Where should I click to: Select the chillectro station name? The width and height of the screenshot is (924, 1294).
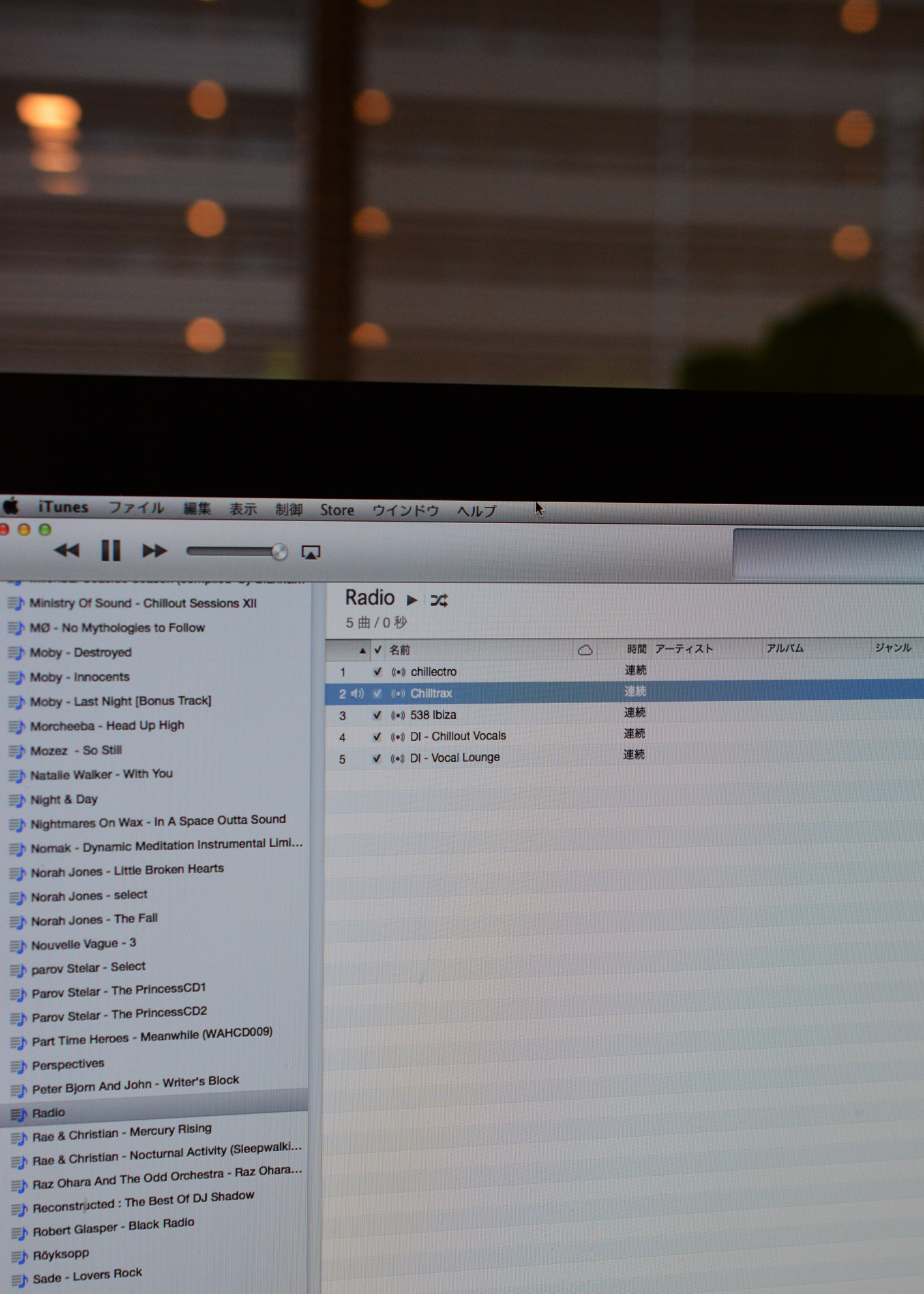[434, 671]
